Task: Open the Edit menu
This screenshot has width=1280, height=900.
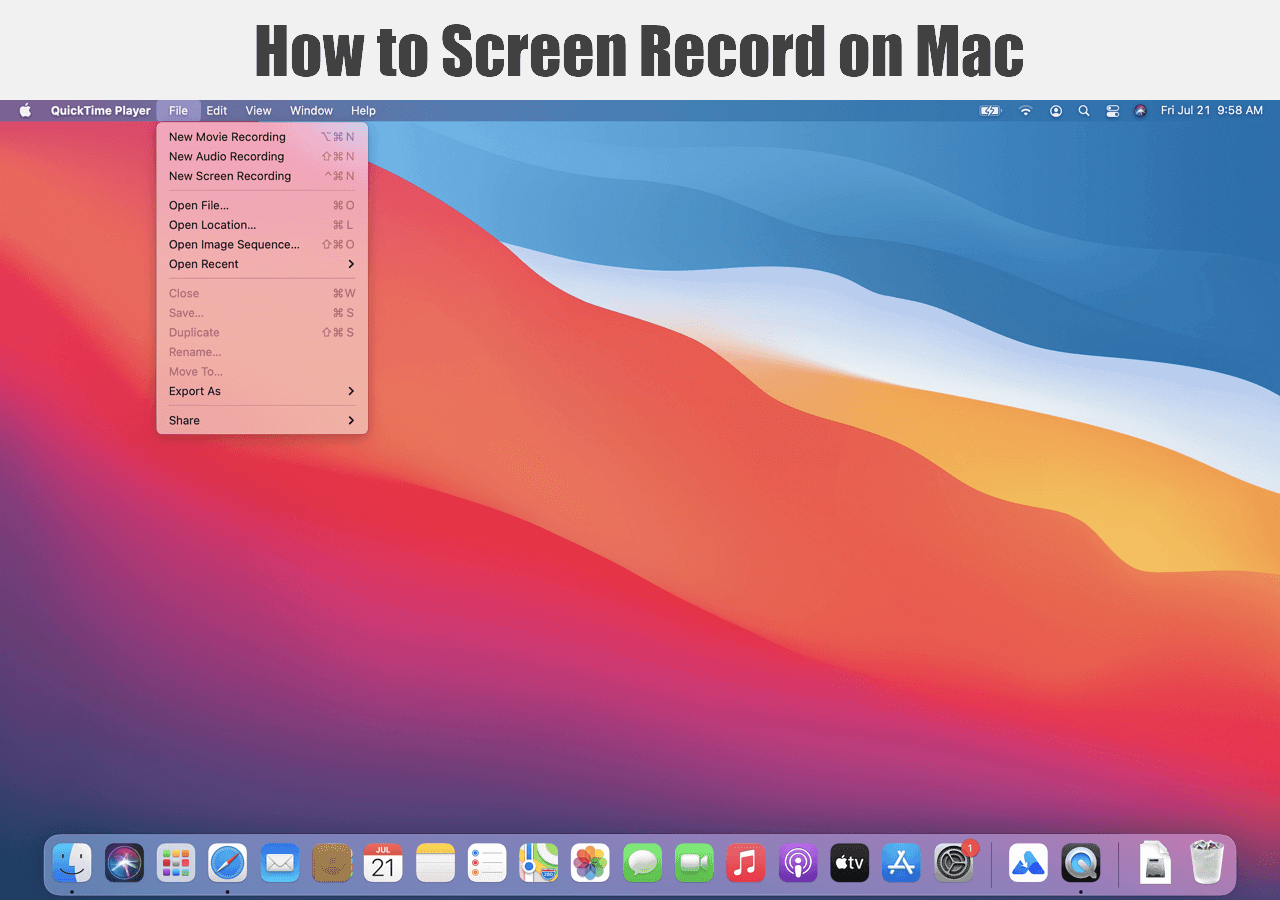Action: (x=216, y=110)
